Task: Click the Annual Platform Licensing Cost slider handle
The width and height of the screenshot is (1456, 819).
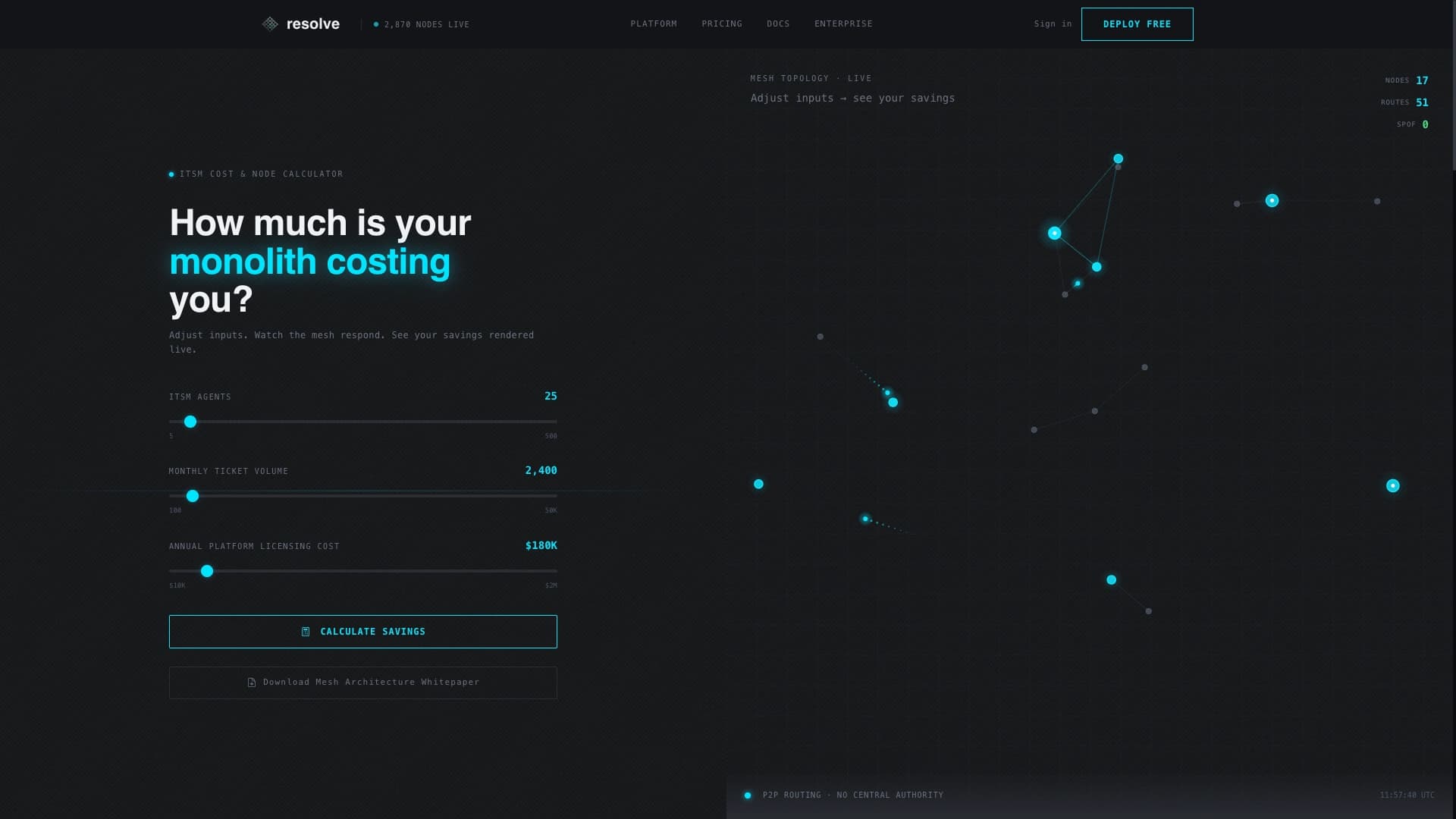Action: coord(207,571)
